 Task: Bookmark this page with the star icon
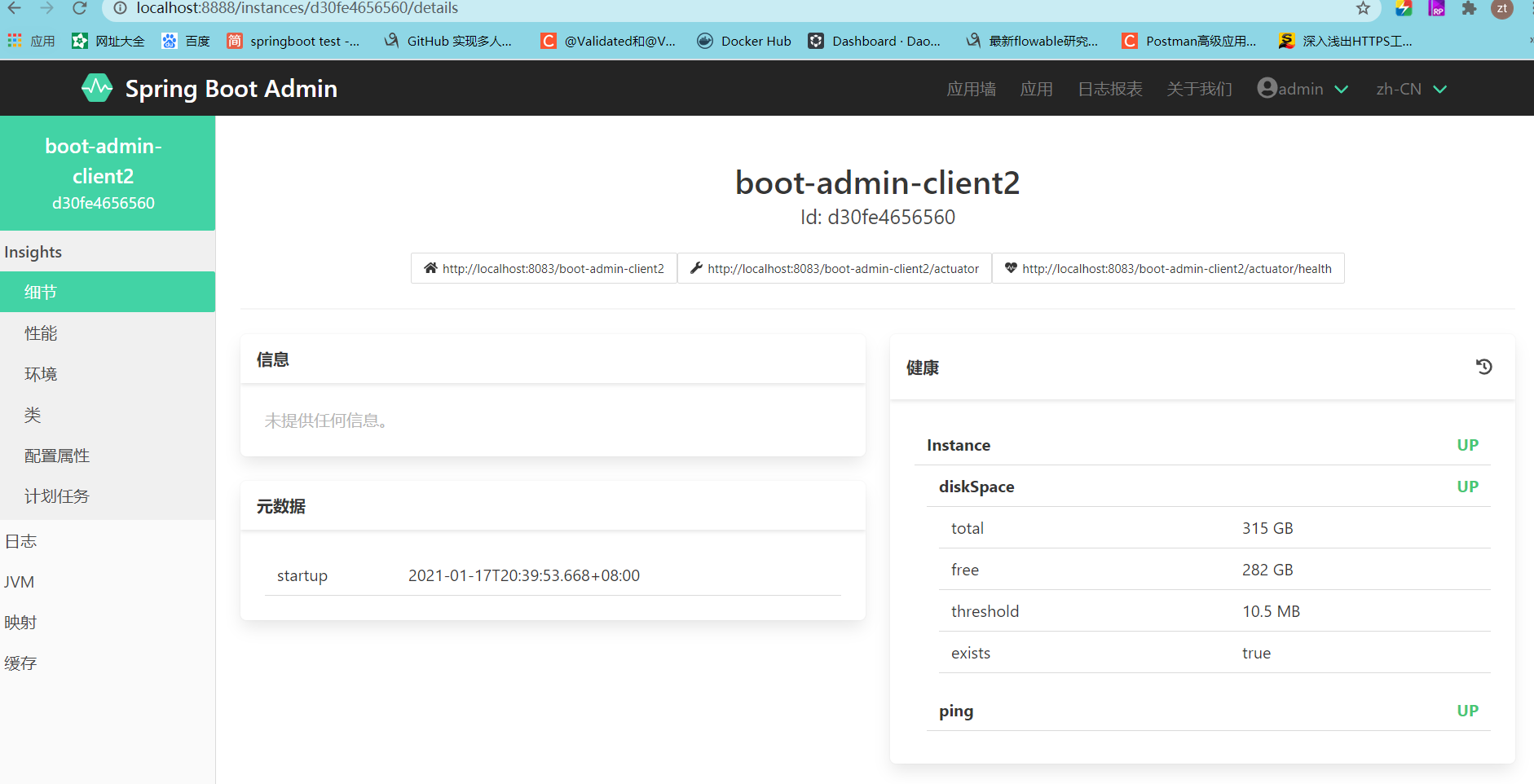coord(1363,8)
